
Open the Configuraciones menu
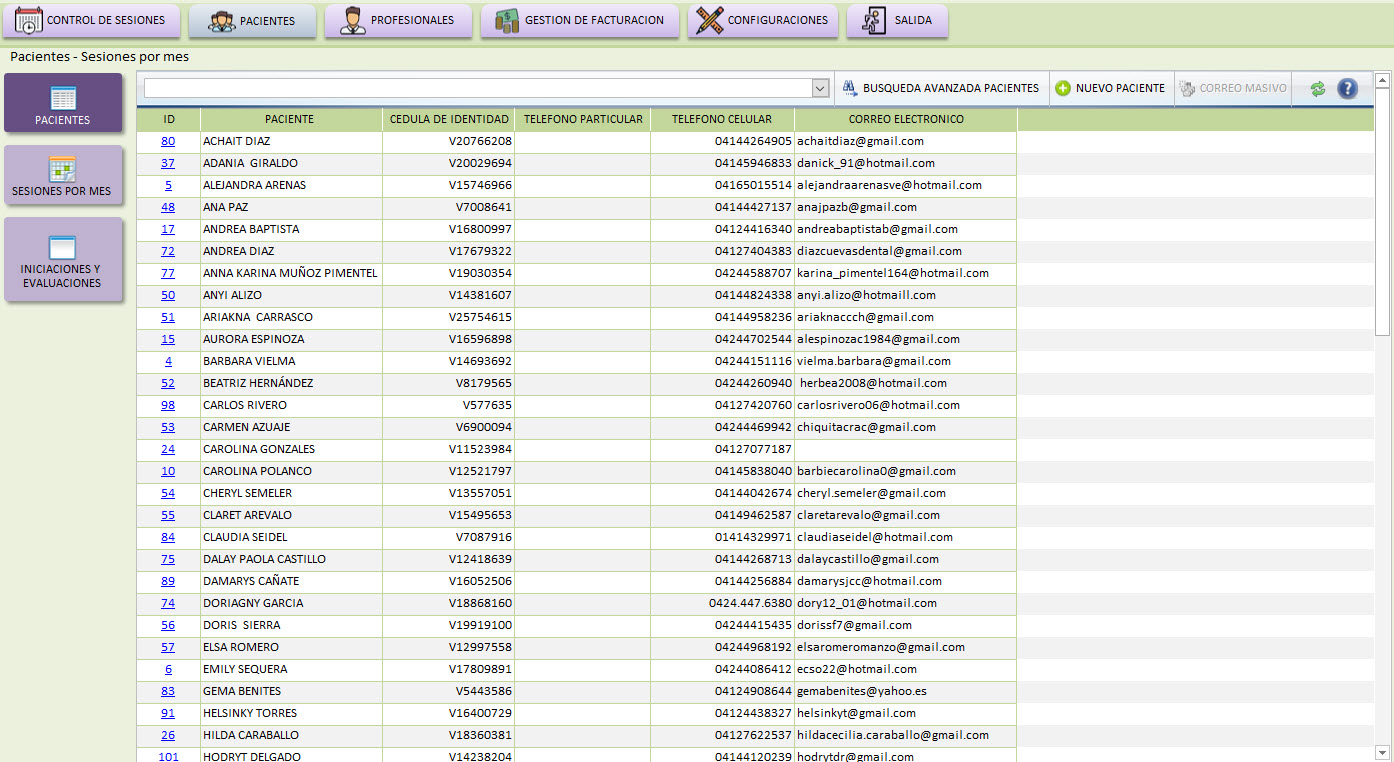[763, 21]
